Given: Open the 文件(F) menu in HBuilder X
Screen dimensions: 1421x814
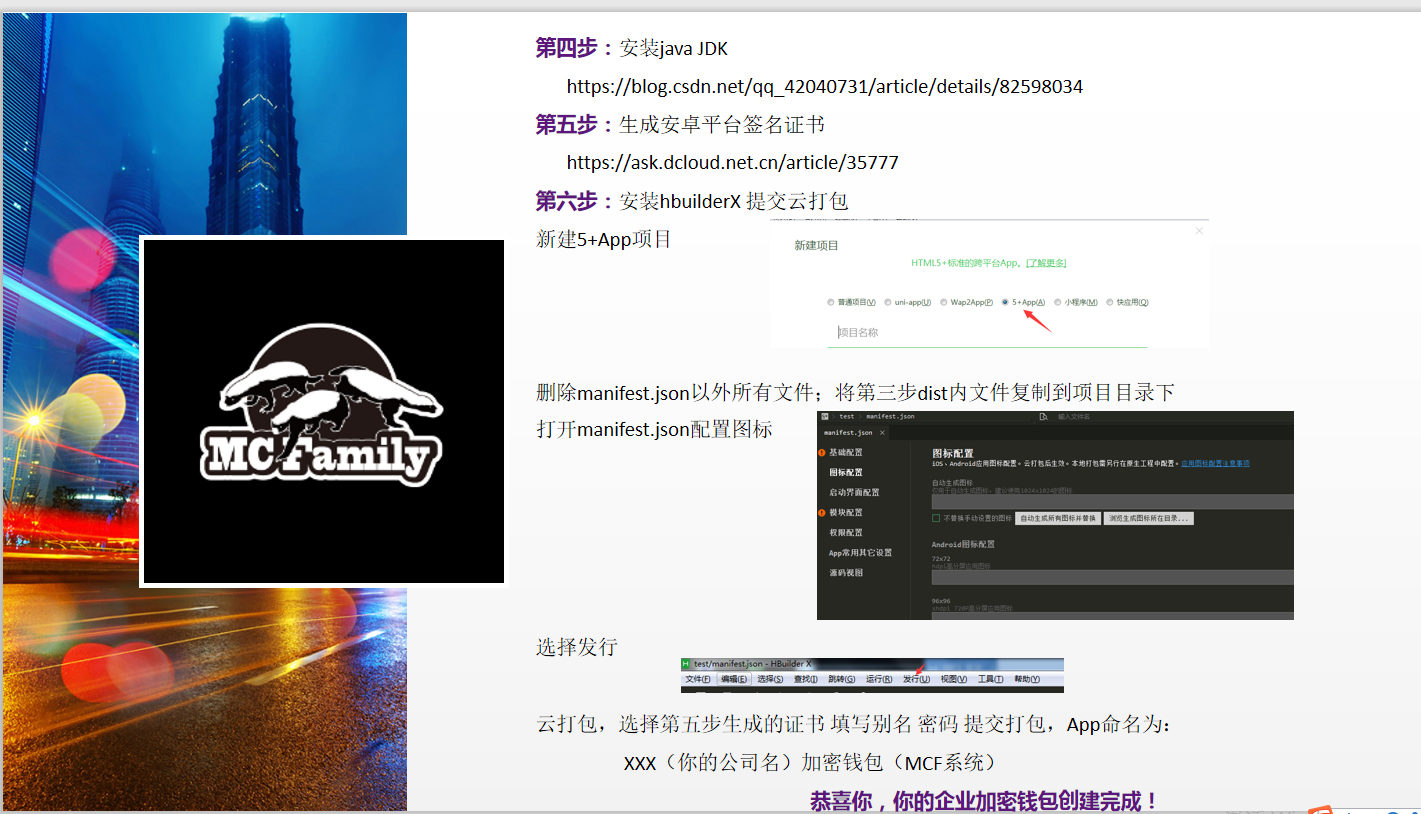Looking at the screenshot, I should [697, 679].
